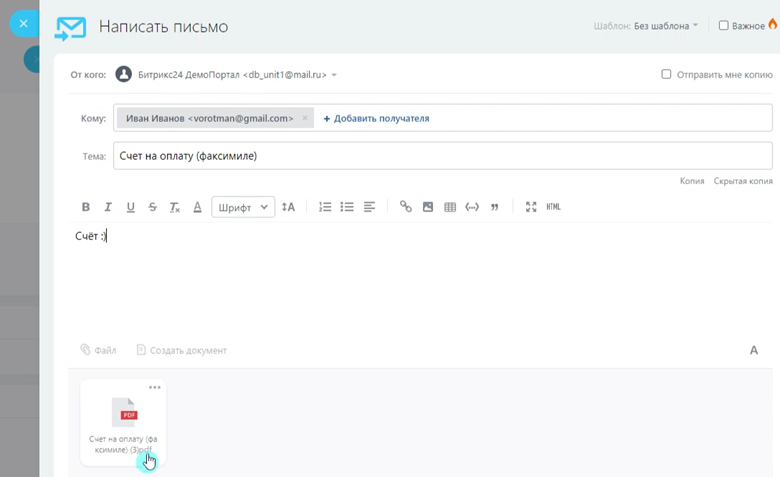Click Добавить получателя link
This screenshot has height=477, width=780.
[377, 118]
